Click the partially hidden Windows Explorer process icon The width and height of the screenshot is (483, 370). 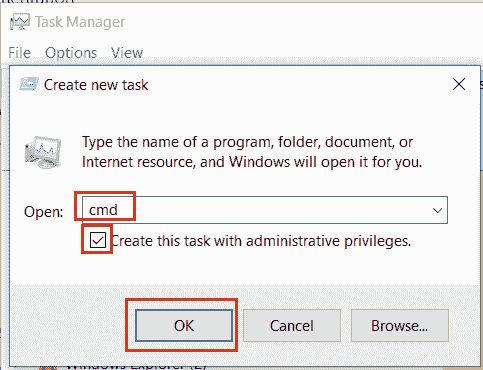(48, 367)
